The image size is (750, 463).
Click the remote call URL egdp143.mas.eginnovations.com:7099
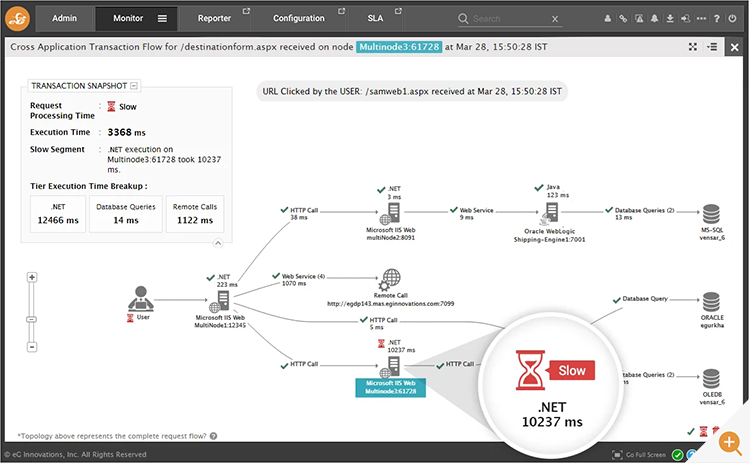(x=390, y=303)
